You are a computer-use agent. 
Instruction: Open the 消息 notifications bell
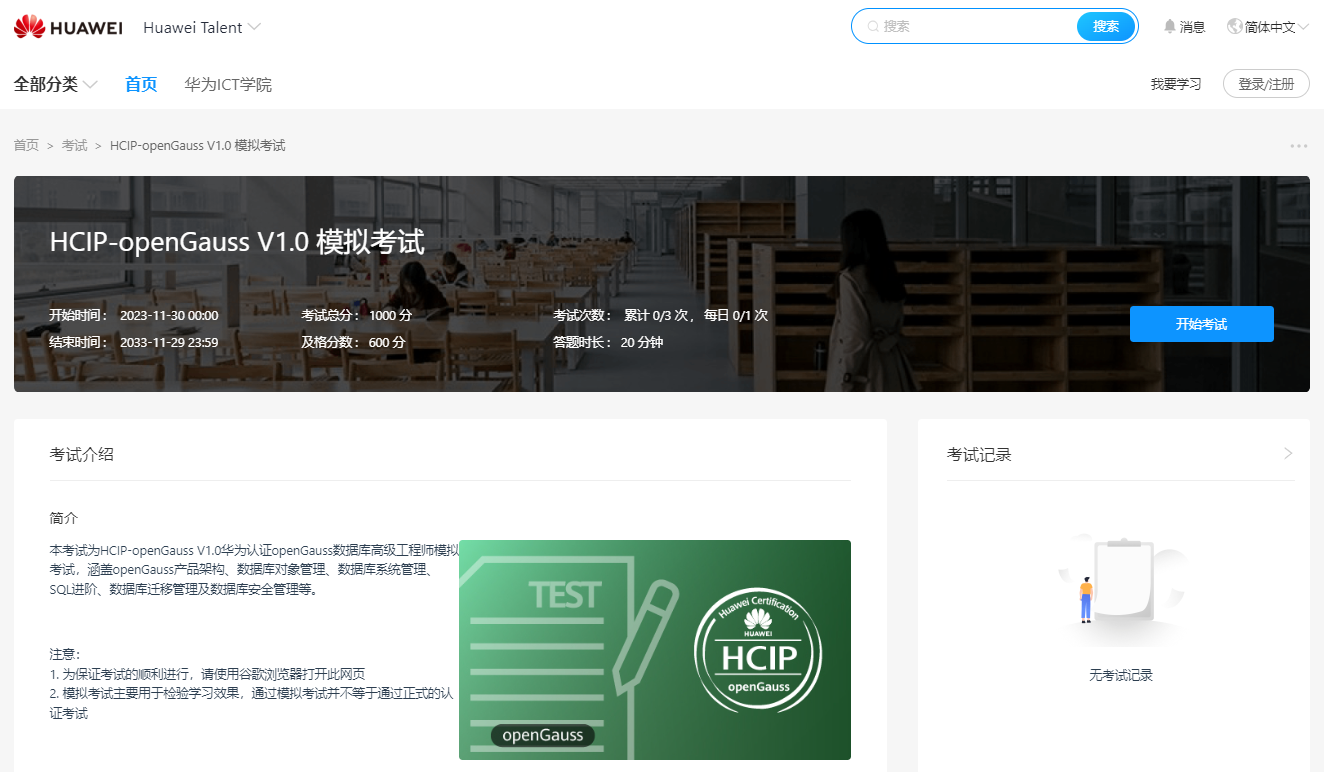click(x=1184, y=27)
